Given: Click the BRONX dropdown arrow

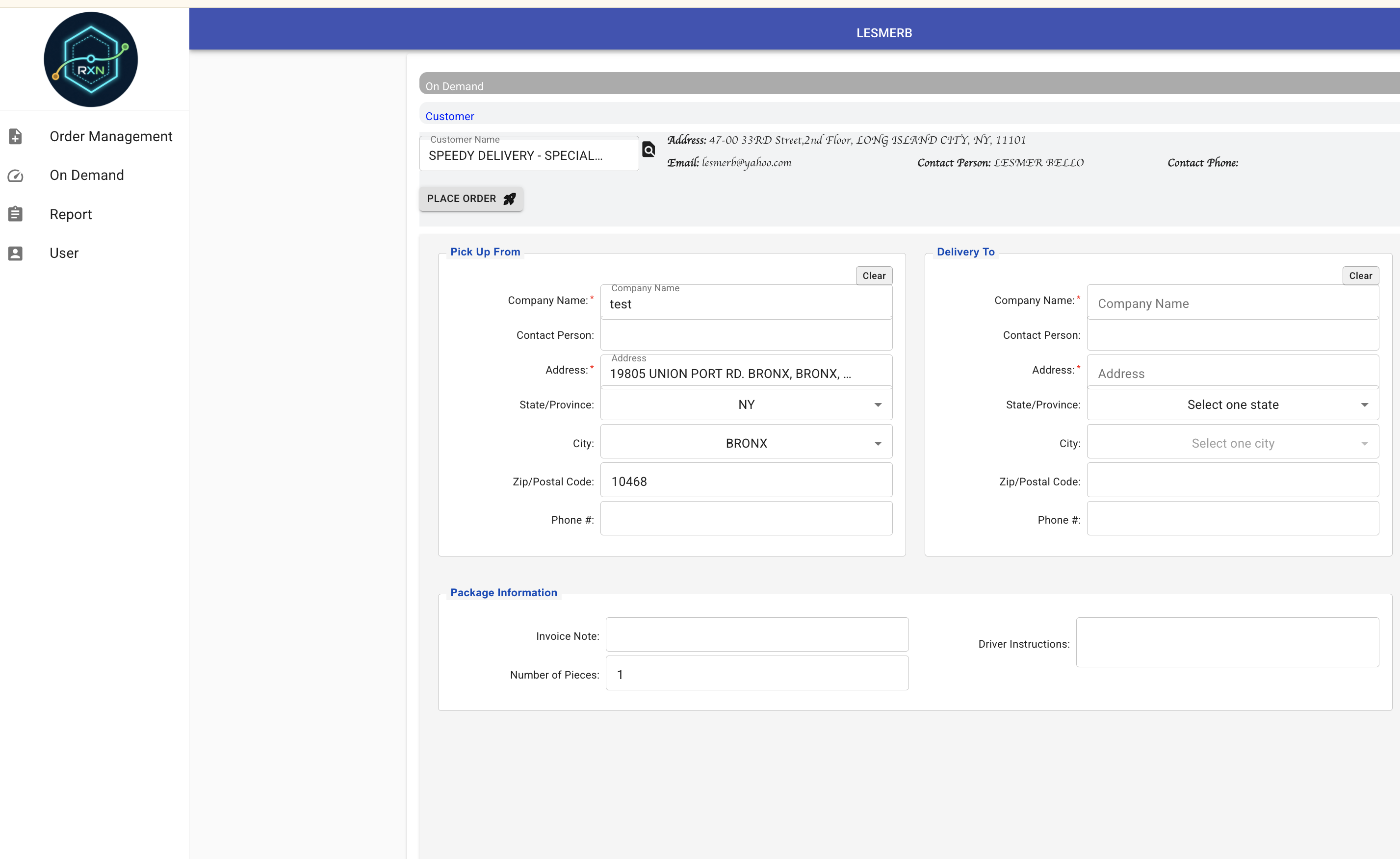Looking at the screenshot, I should [x=878, y=444].
